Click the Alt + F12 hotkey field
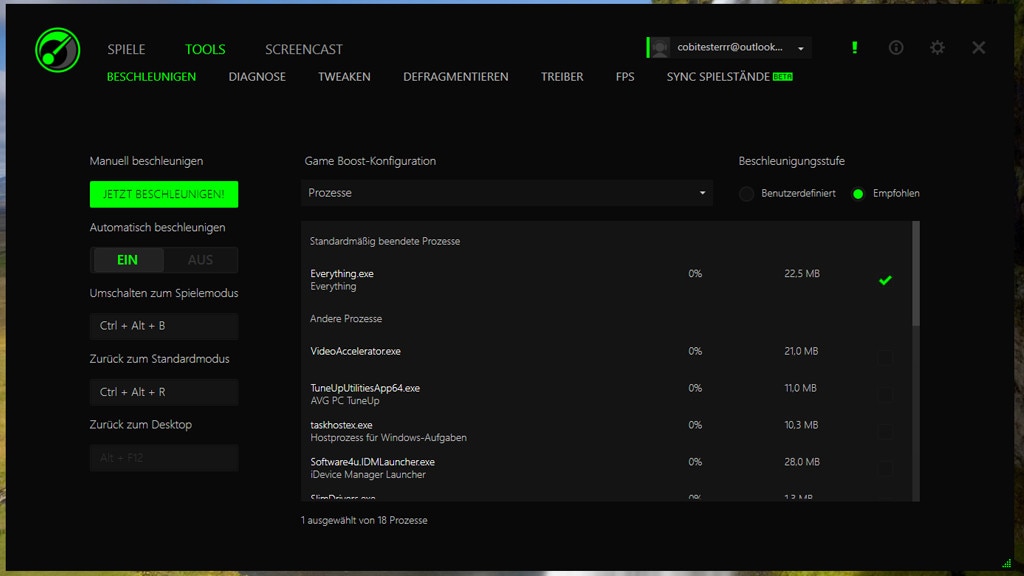The height and width of the screenshot is (576, 1024). (x=164, y=458)
